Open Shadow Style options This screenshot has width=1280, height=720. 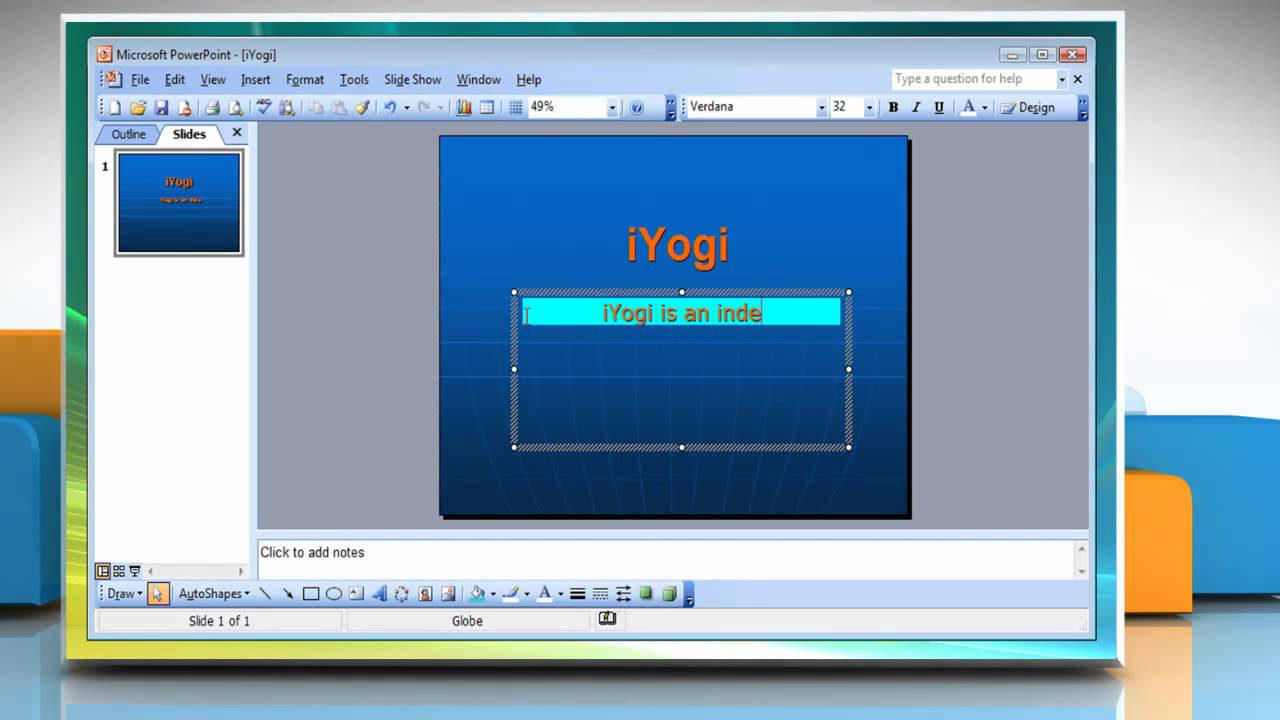click(646, 594)
